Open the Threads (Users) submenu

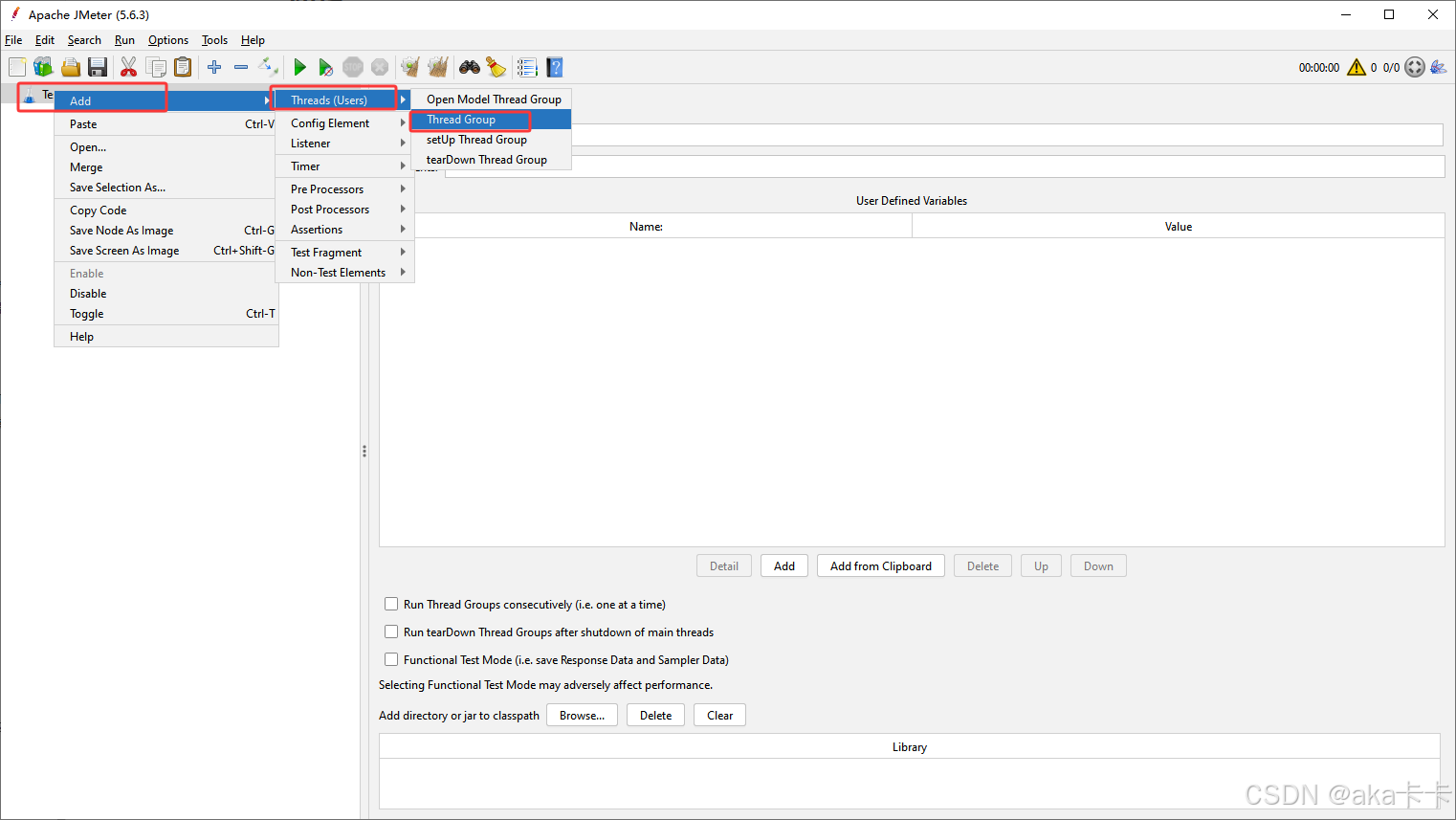(343, 100)
